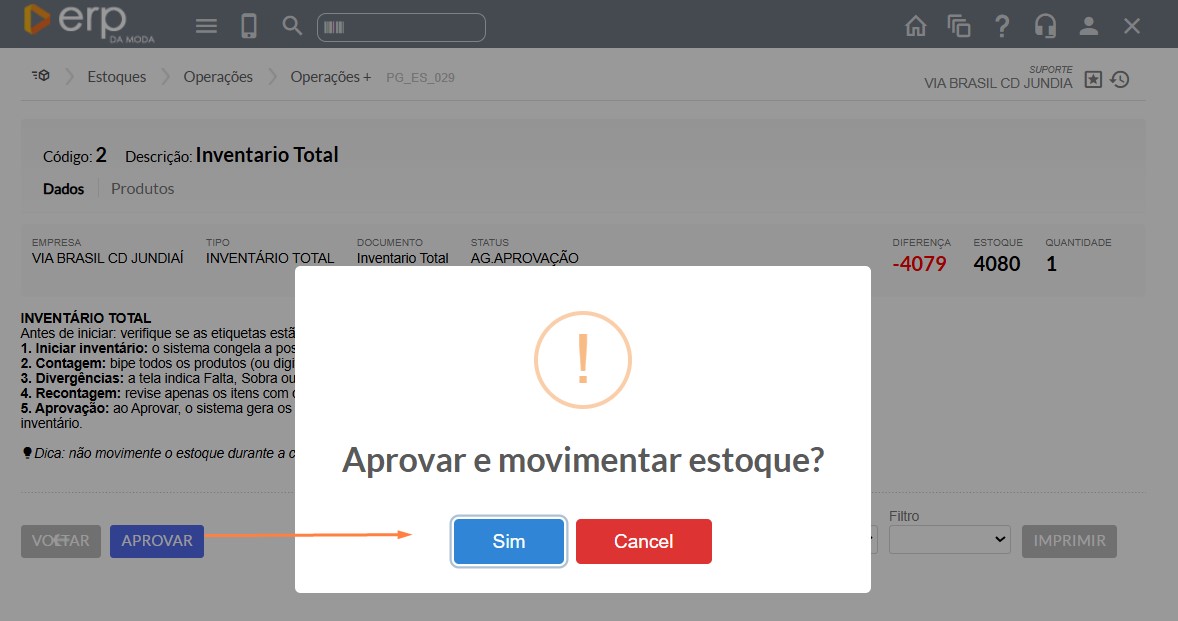Image resolution: width=1178 pixels, height=621 pixels.
Task: Click the magnifying glass search icon
Action: tap(292, 26)
